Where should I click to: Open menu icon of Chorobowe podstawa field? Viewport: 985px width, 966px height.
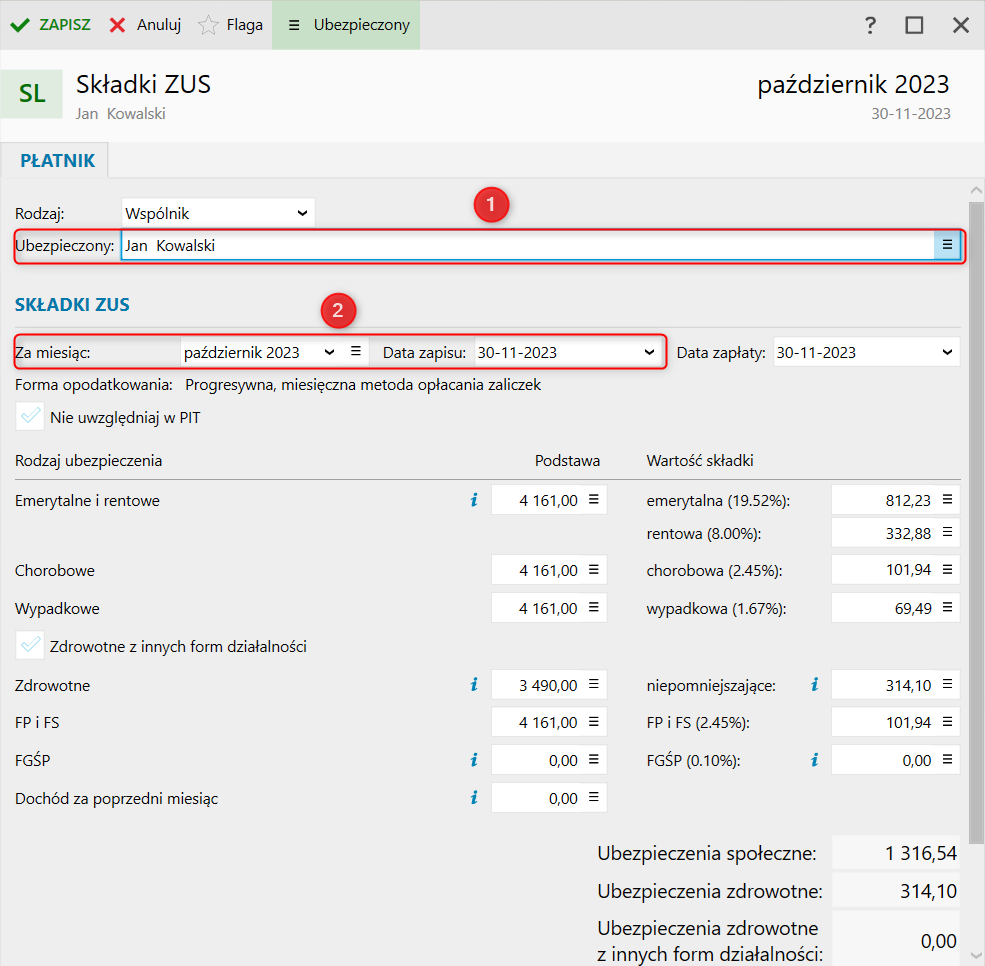(594, 570)
